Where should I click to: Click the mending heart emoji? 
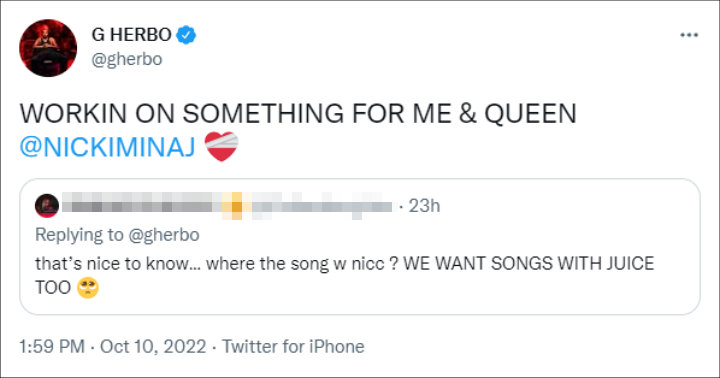pos(221,147)
